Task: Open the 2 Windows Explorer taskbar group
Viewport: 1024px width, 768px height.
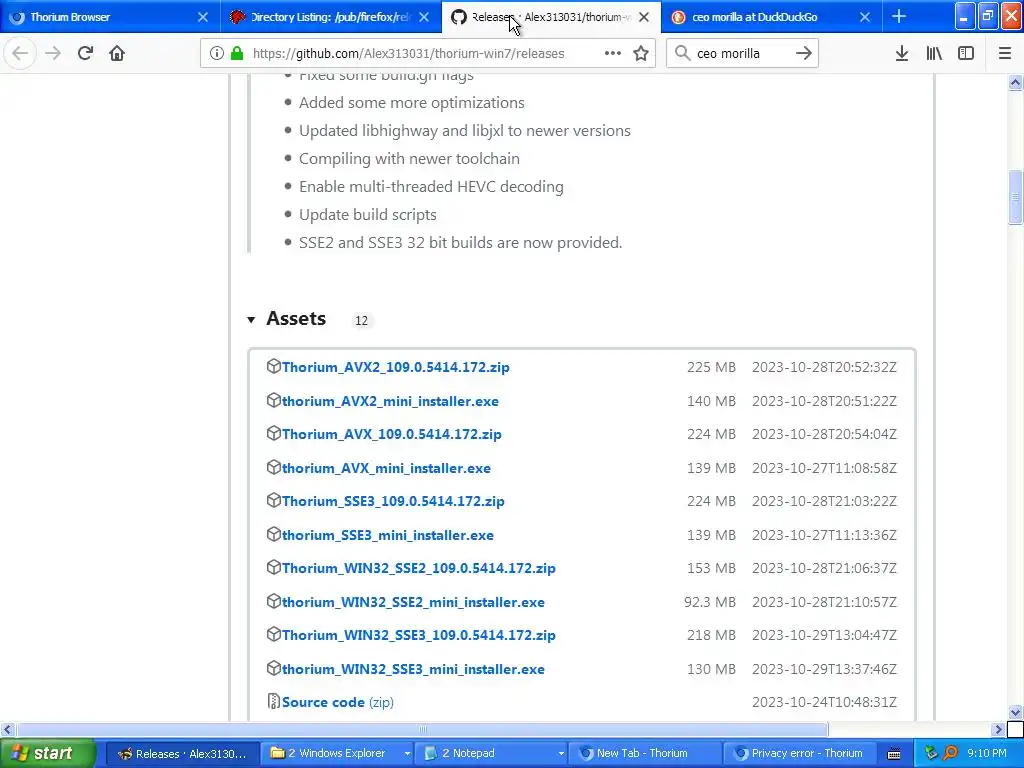Action: pyautogui.click(x=336, y=754)
